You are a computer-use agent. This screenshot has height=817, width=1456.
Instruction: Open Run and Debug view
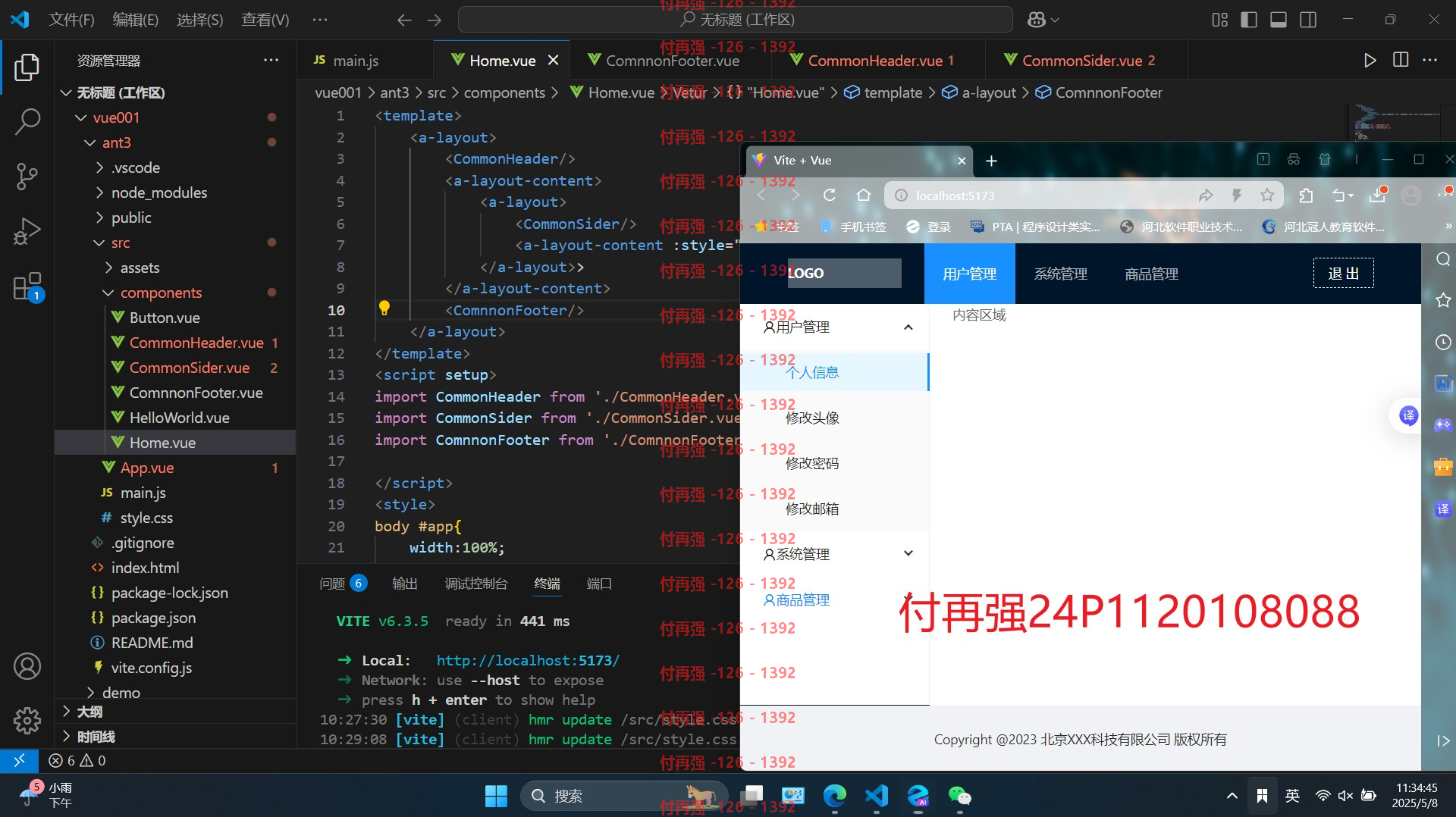[x=27, y=231]
